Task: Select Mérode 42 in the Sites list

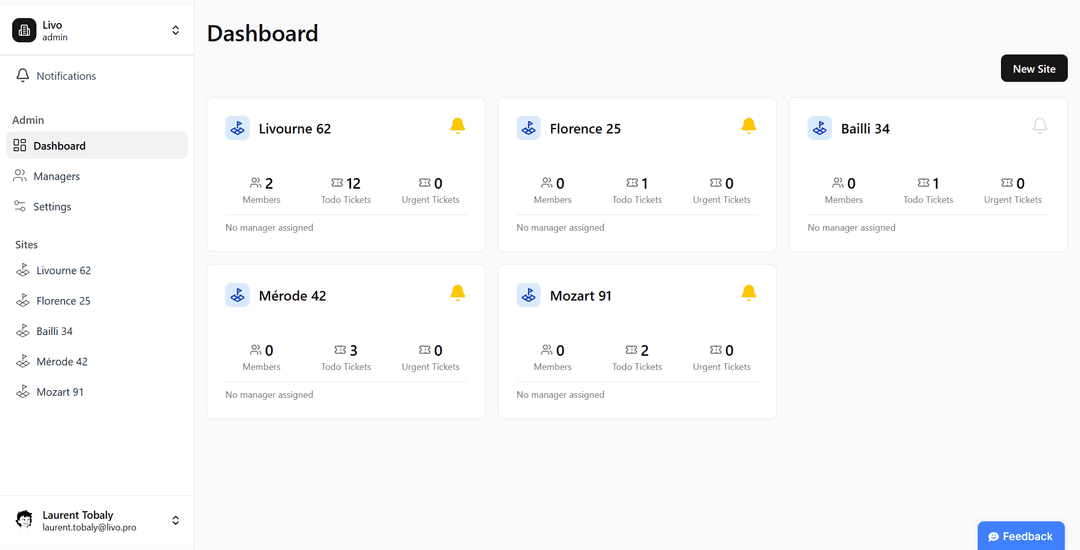Action: click(62, 362)
